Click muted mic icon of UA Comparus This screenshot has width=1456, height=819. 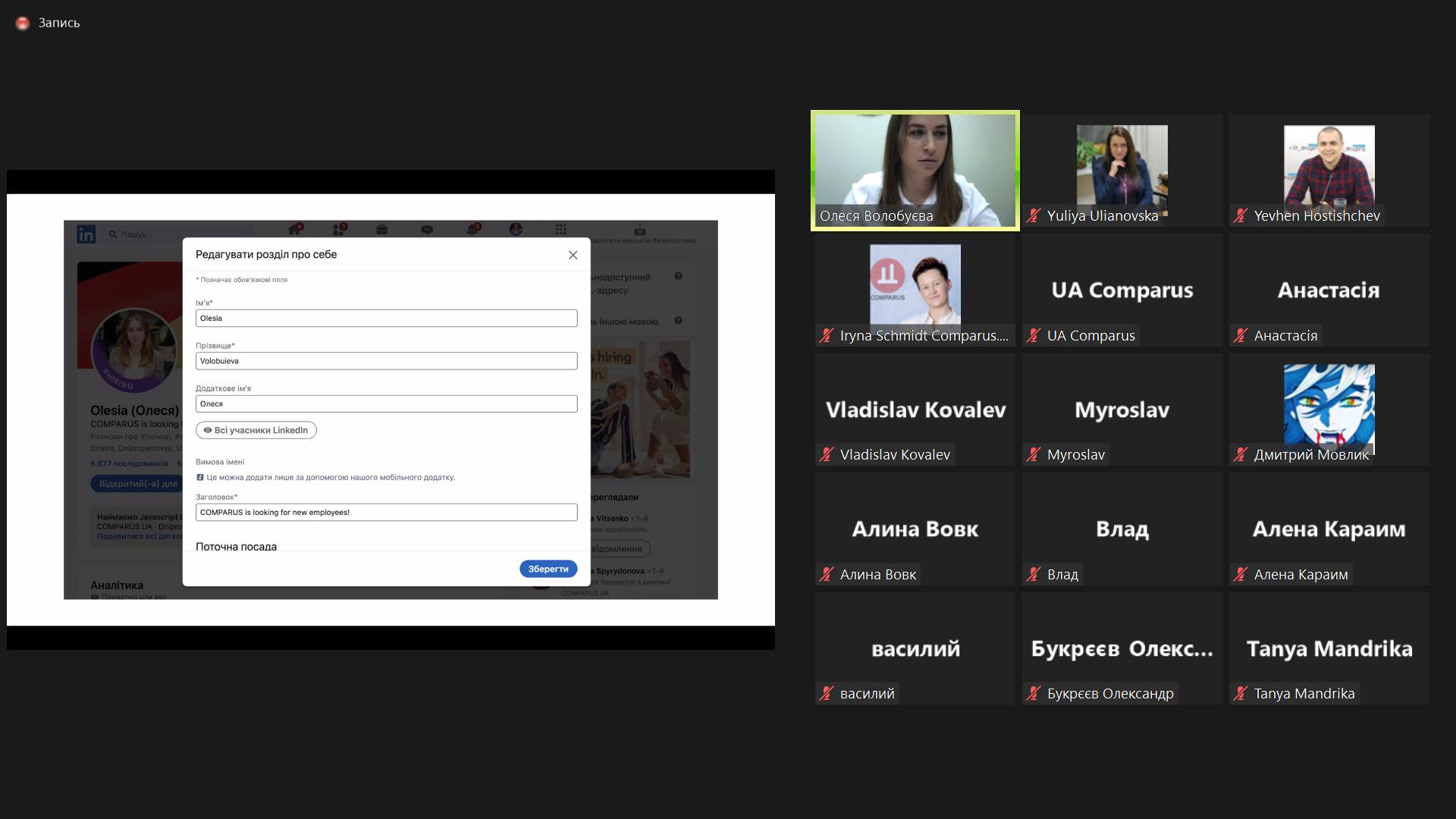tap(1034, 336)
